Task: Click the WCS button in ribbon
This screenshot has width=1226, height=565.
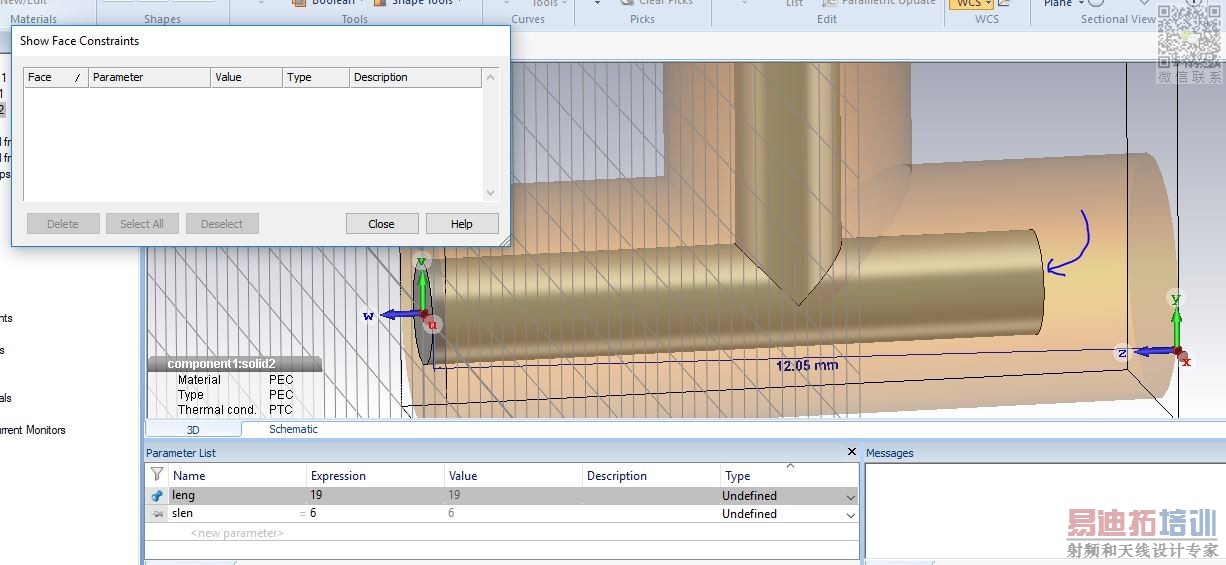Action: (x=968, y=3)
